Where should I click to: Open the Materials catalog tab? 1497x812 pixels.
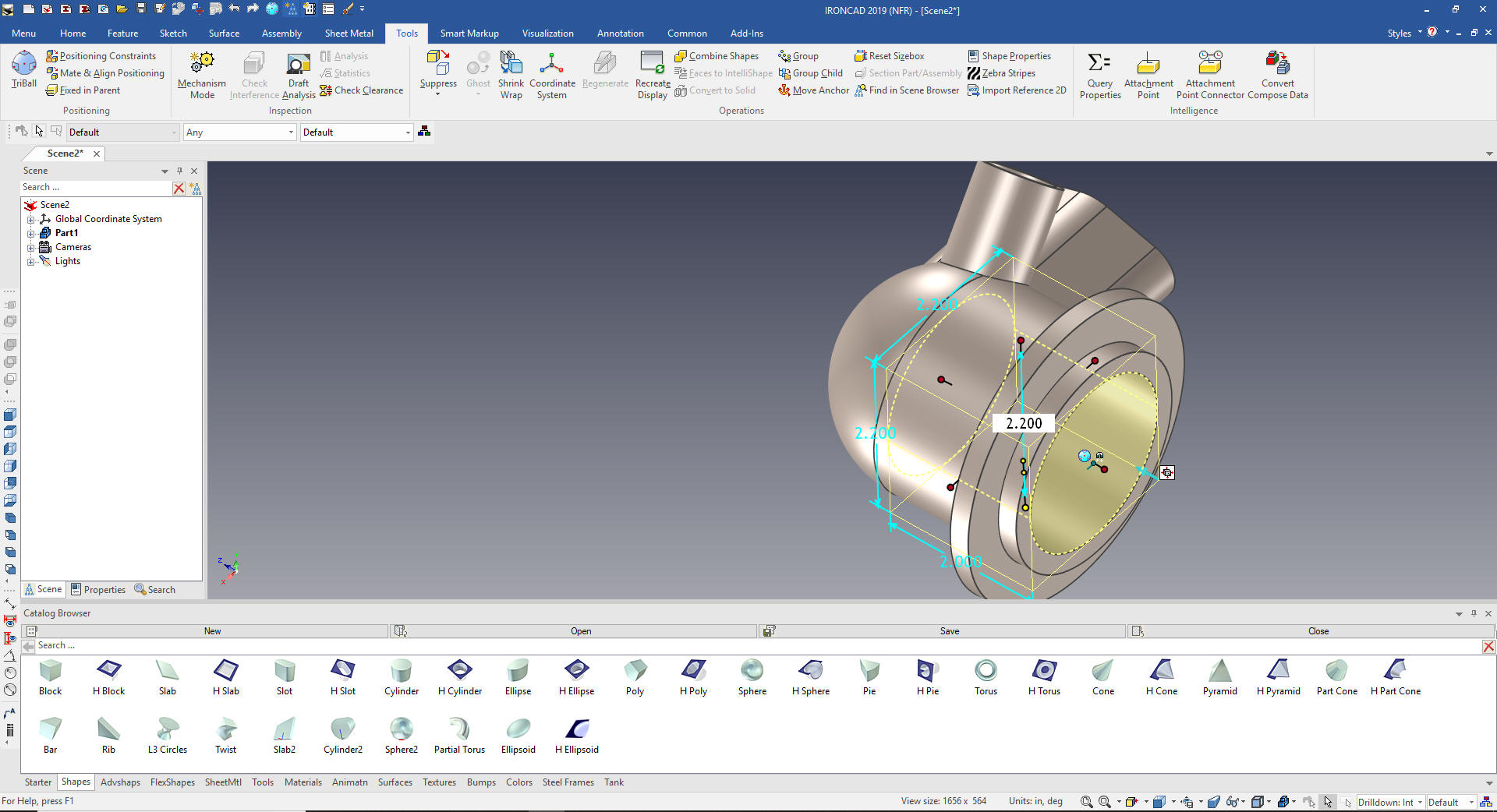[x=303, y=782]
